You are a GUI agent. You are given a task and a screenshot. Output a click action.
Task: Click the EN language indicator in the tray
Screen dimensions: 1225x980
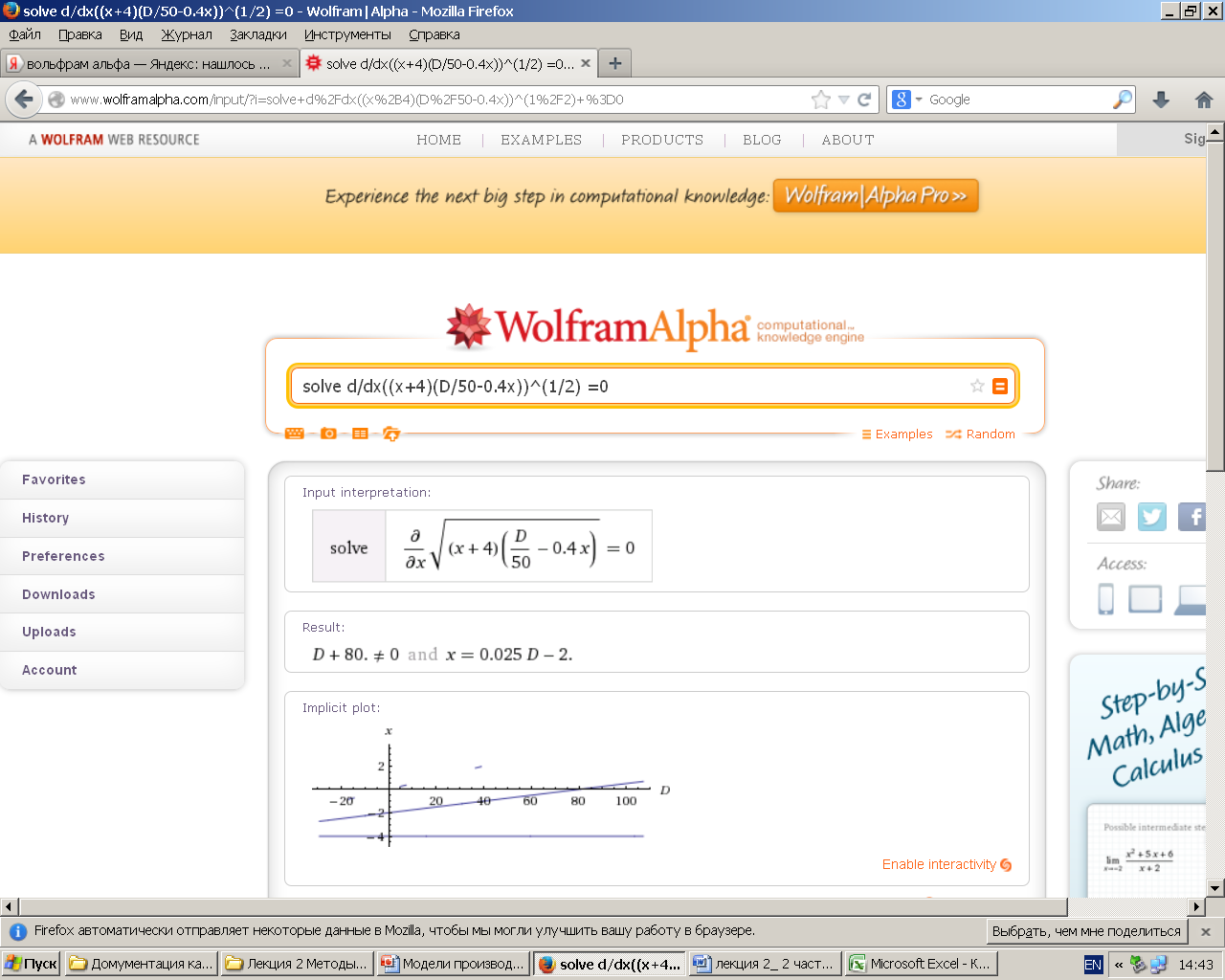point(1093,965)
